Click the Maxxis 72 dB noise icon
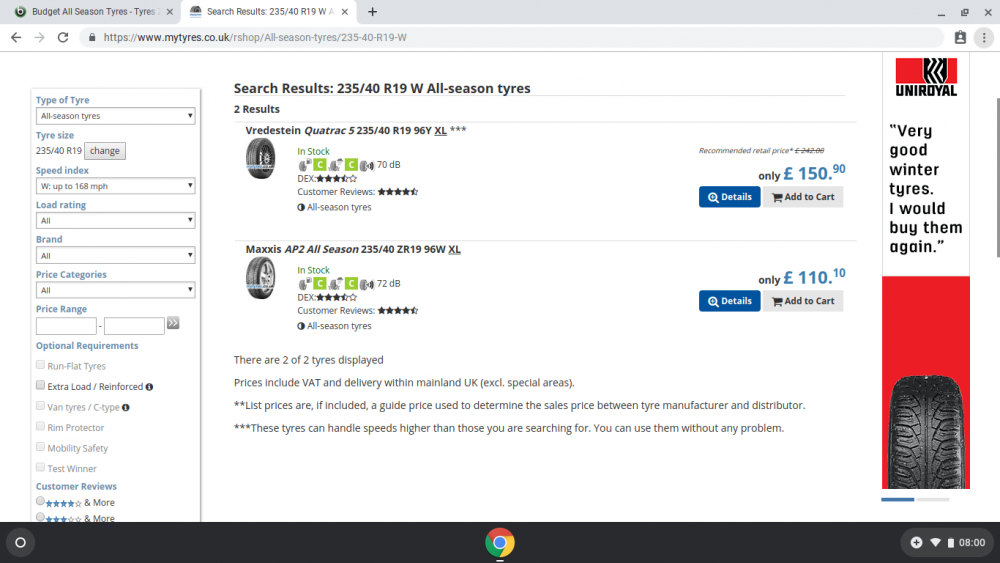This screenshot has height=563, width=1000. pyautogui.click(x=367, y=284)
